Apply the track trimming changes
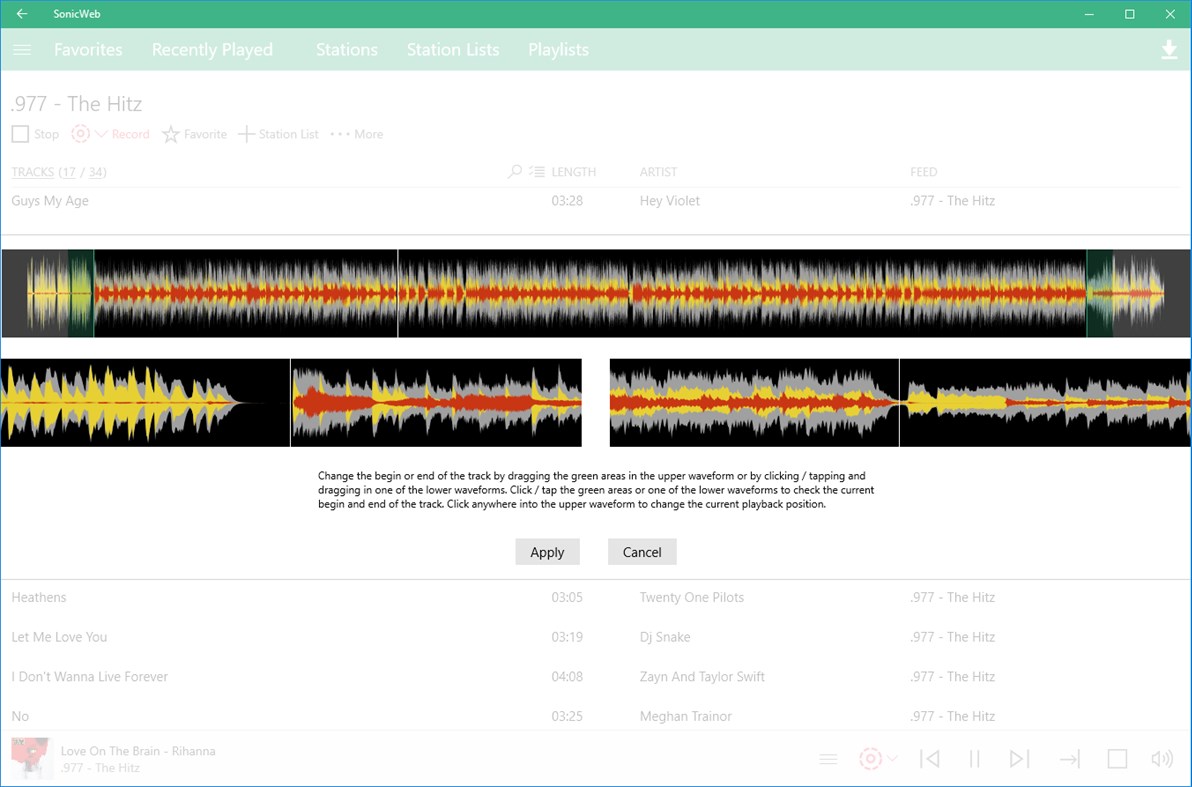 coord(547,551)
